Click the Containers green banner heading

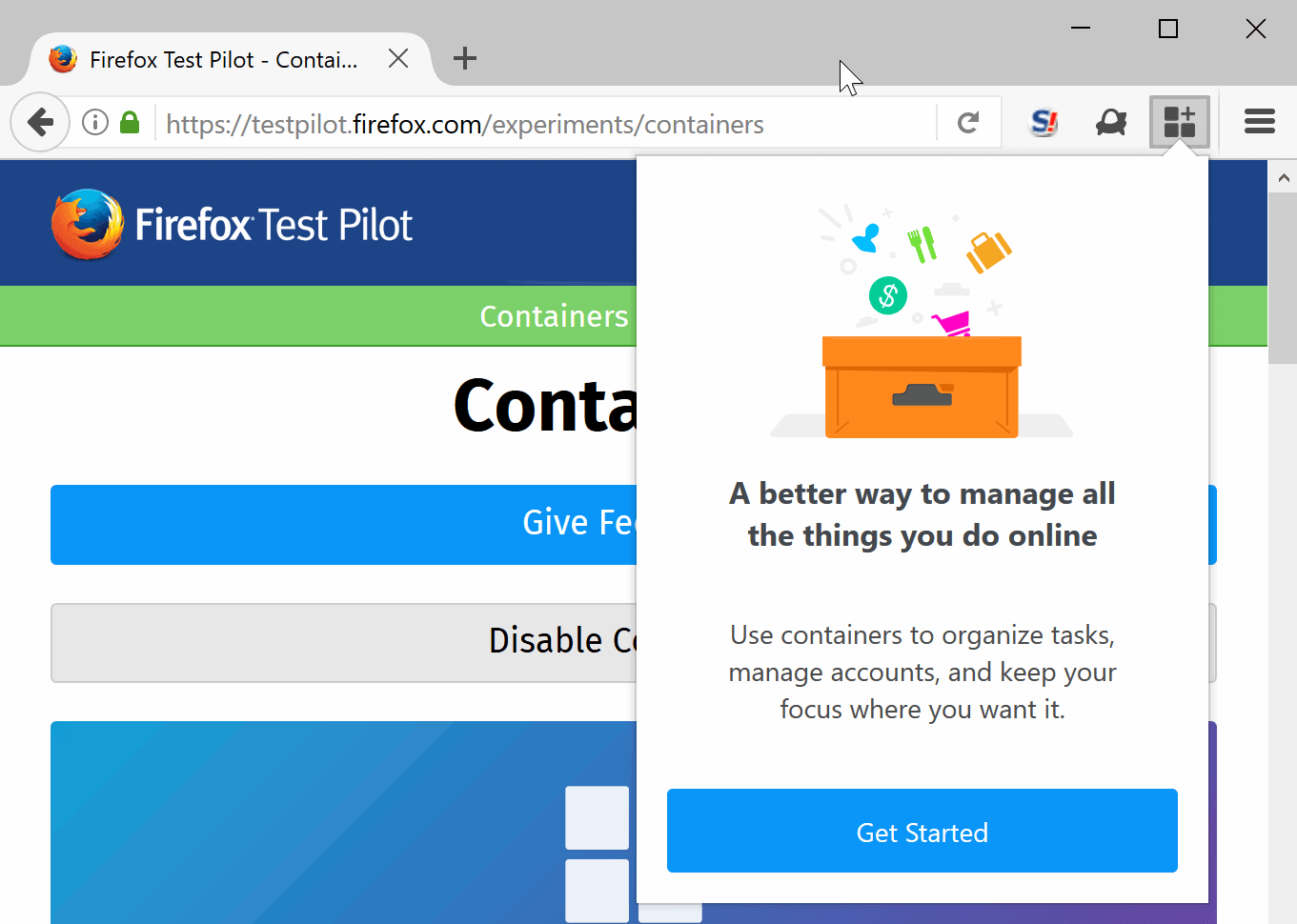pyautogui.click(x=553, y=315)
